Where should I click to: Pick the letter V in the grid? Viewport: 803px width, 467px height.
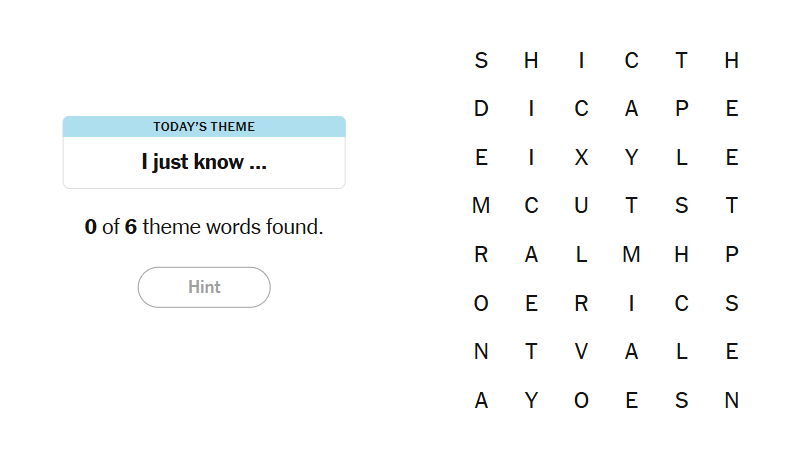(x=581, y=352)
